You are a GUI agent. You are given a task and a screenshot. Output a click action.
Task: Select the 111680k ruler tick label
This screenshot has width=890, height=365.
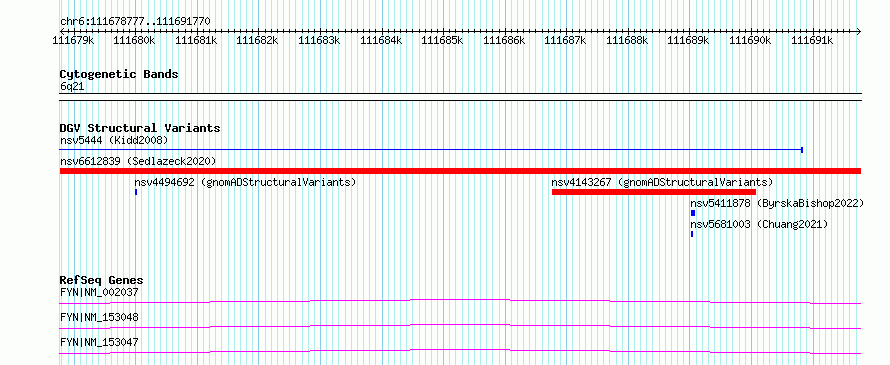click(x=135, y=40)
